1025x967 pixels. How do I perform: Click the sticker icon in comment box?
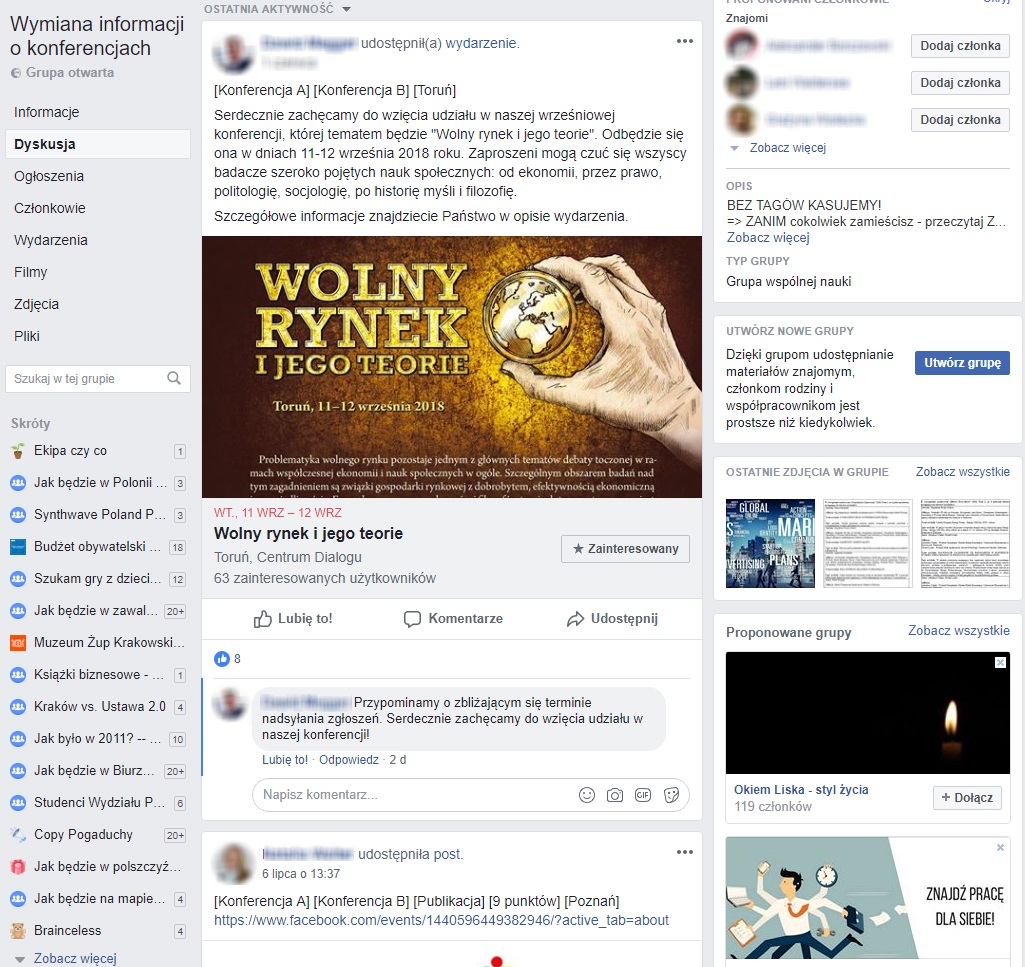pyautogui.click(x=671, y=795)
